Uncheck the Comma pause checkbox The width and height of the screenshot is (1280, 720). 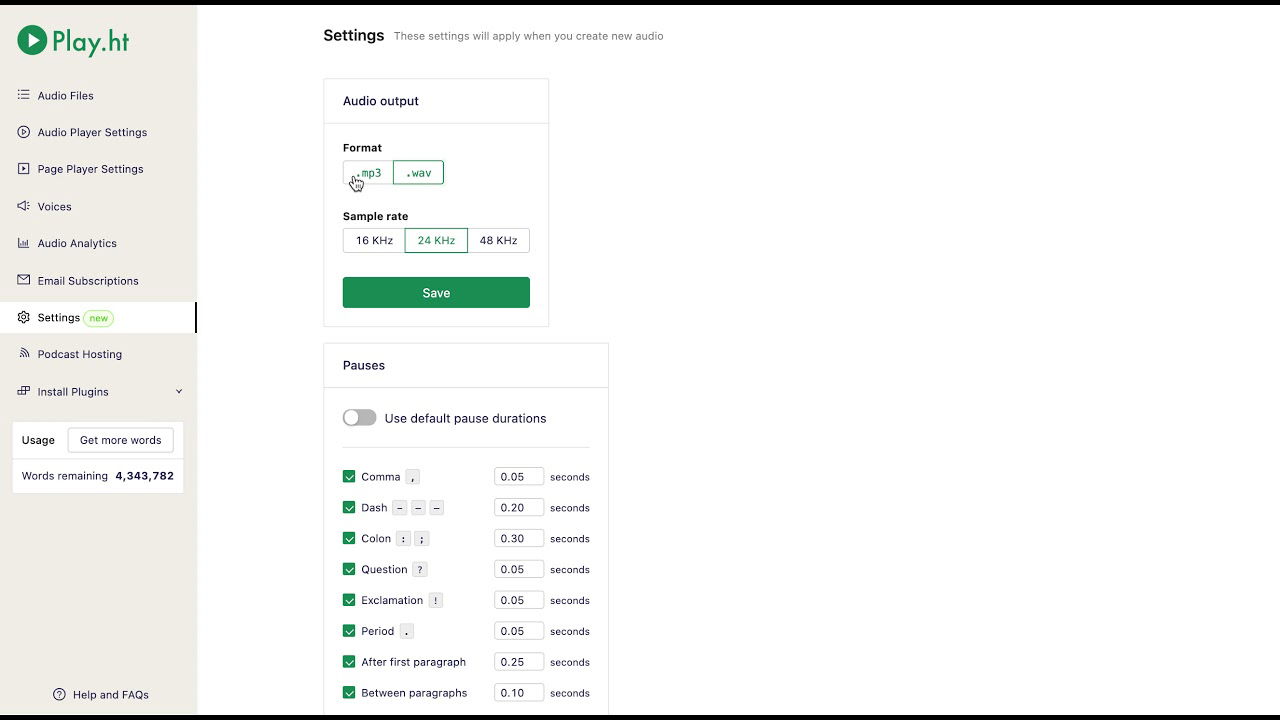[x=349, y=477]
